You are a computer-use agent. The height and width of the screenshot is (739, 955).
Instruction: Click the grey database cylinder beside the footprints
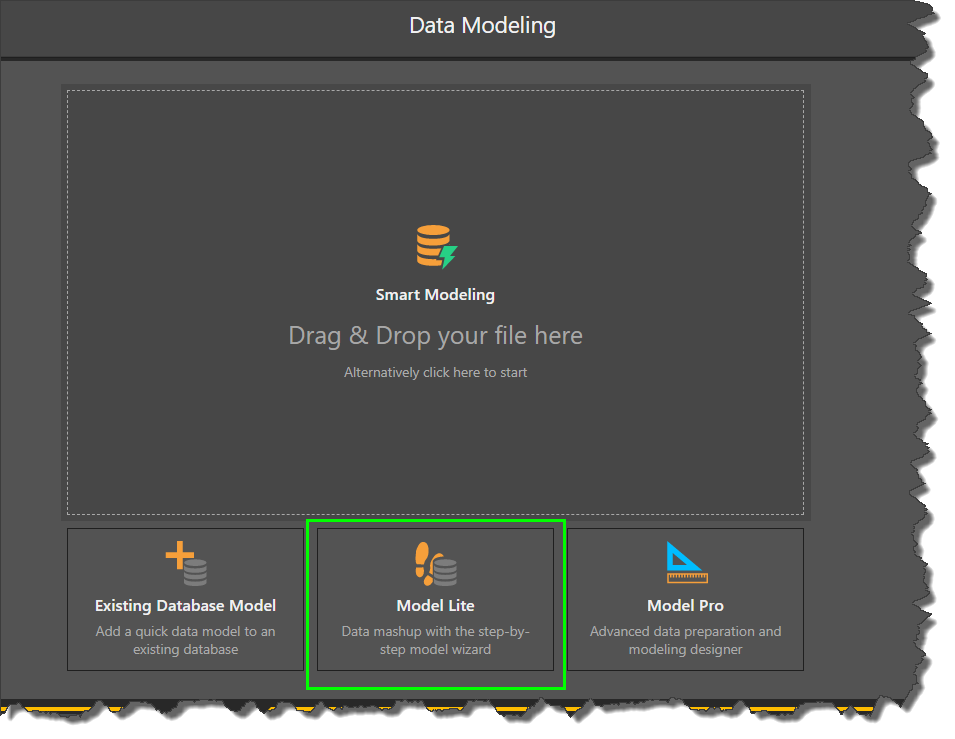pyautogui.click(x=445, y=571)
